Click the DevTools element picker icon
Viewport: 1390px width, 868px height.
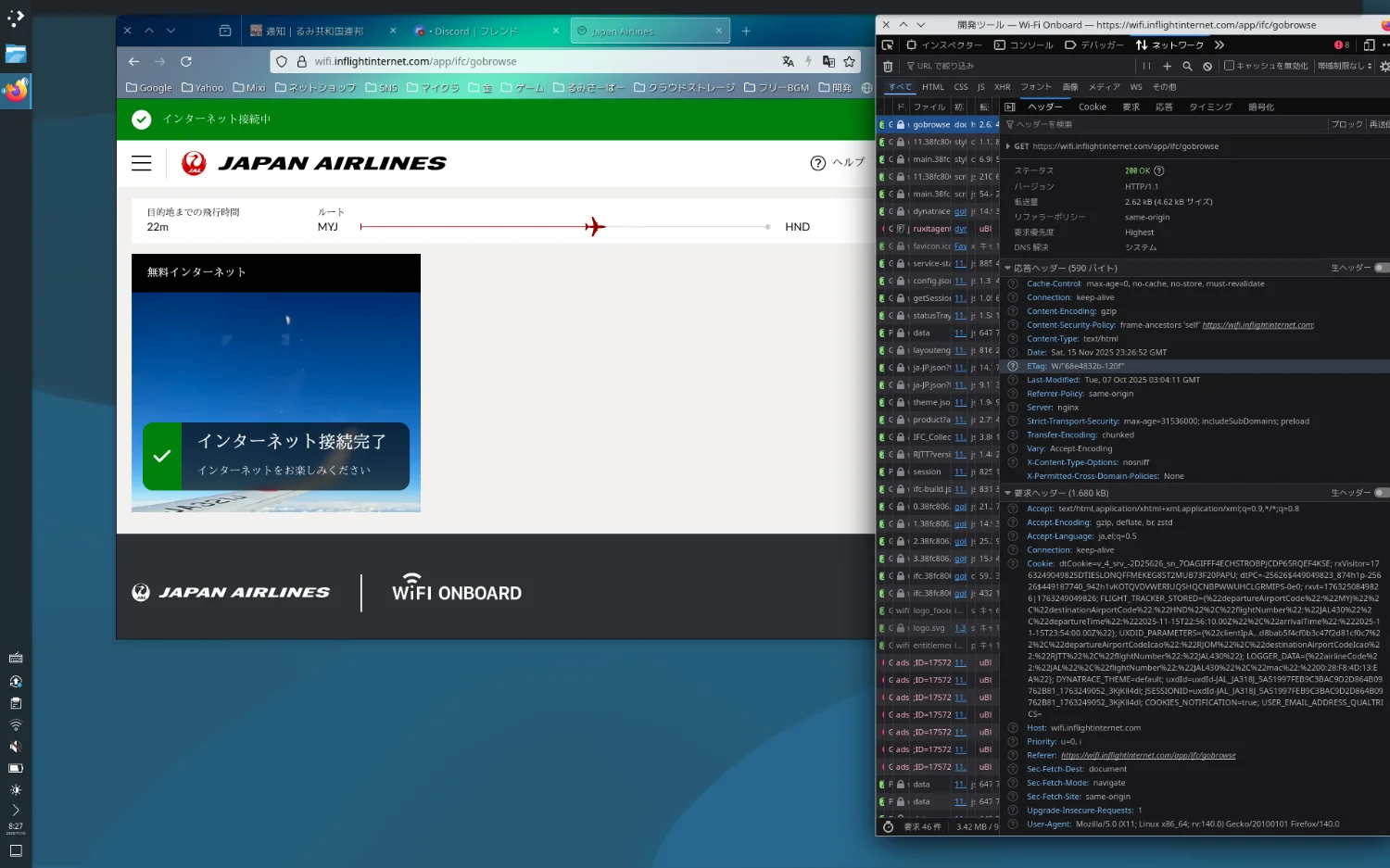point(888,44)
